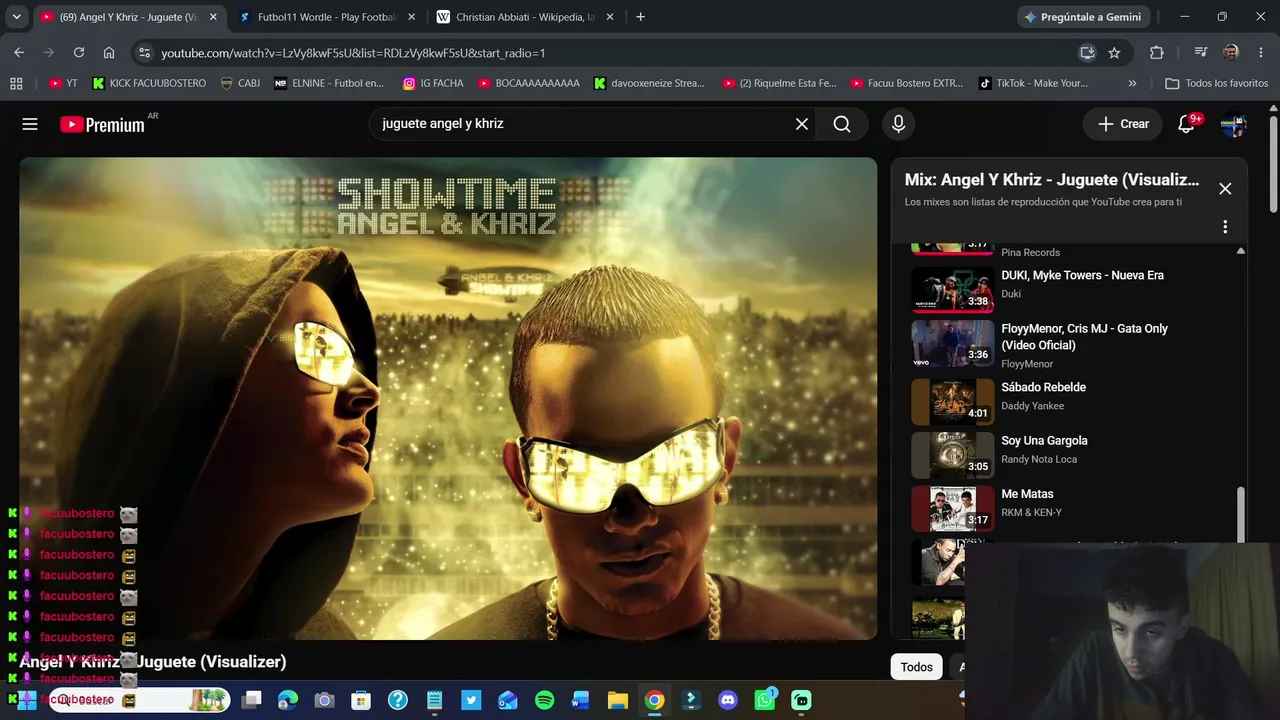Screen dimensions: 1280x720
Task: Click the browser address bar URL
Action: click(x=353, y=53)
